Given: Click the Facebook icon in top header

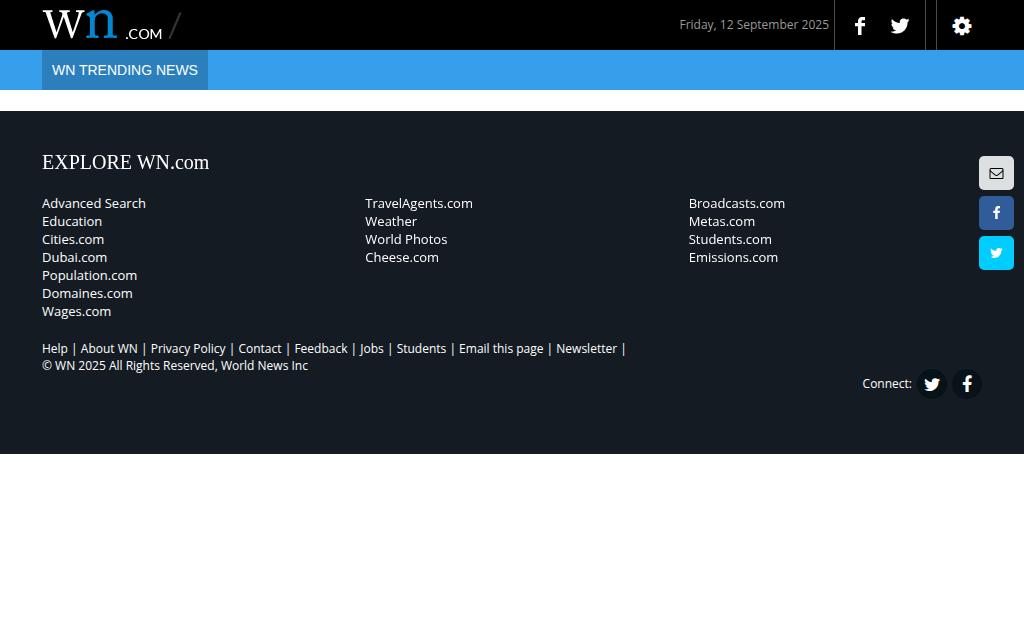Looking at the screenshot, I should (x=860, y=25).
